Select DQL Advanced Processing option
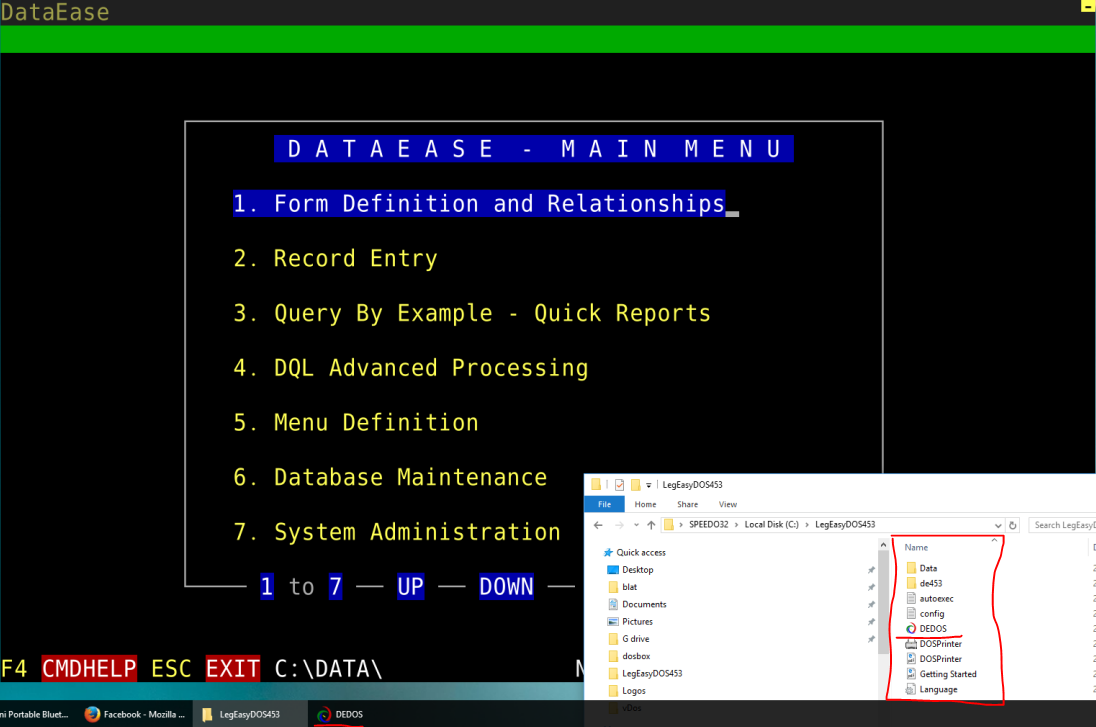Screen dimensions: 1096x727 click(x=410, y=368)
